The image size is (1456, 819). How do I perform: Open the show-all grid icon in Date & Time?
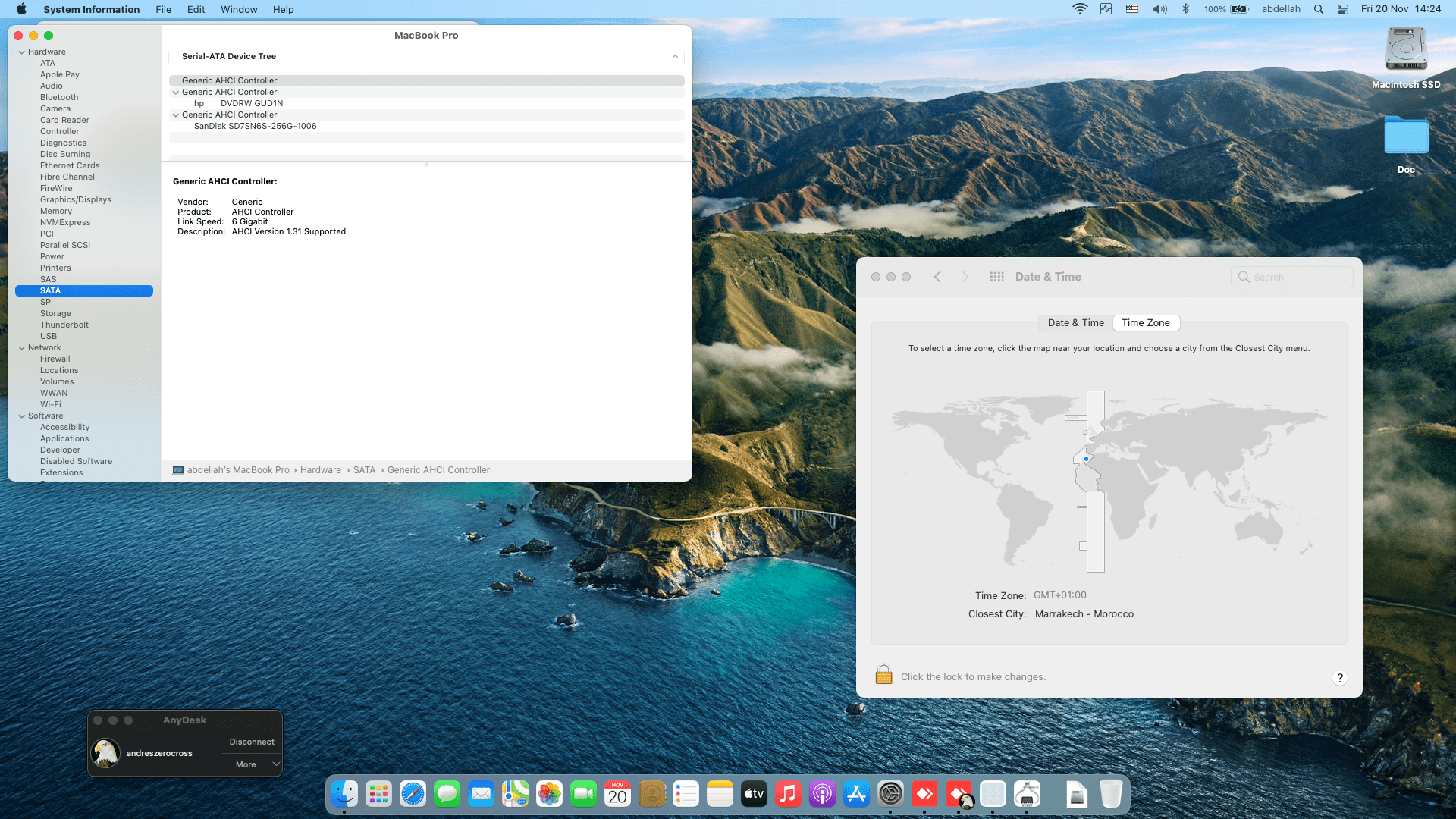click(x=996, y=277)
